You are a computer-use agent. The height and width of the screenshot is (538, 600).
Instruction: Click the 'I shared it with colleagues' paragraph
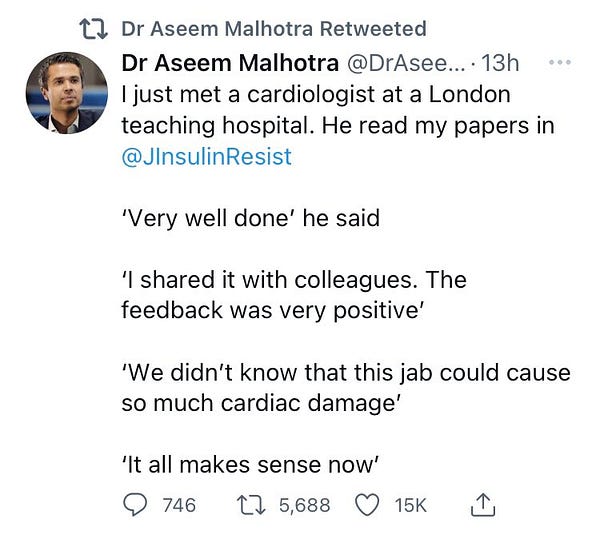[294, 295]
